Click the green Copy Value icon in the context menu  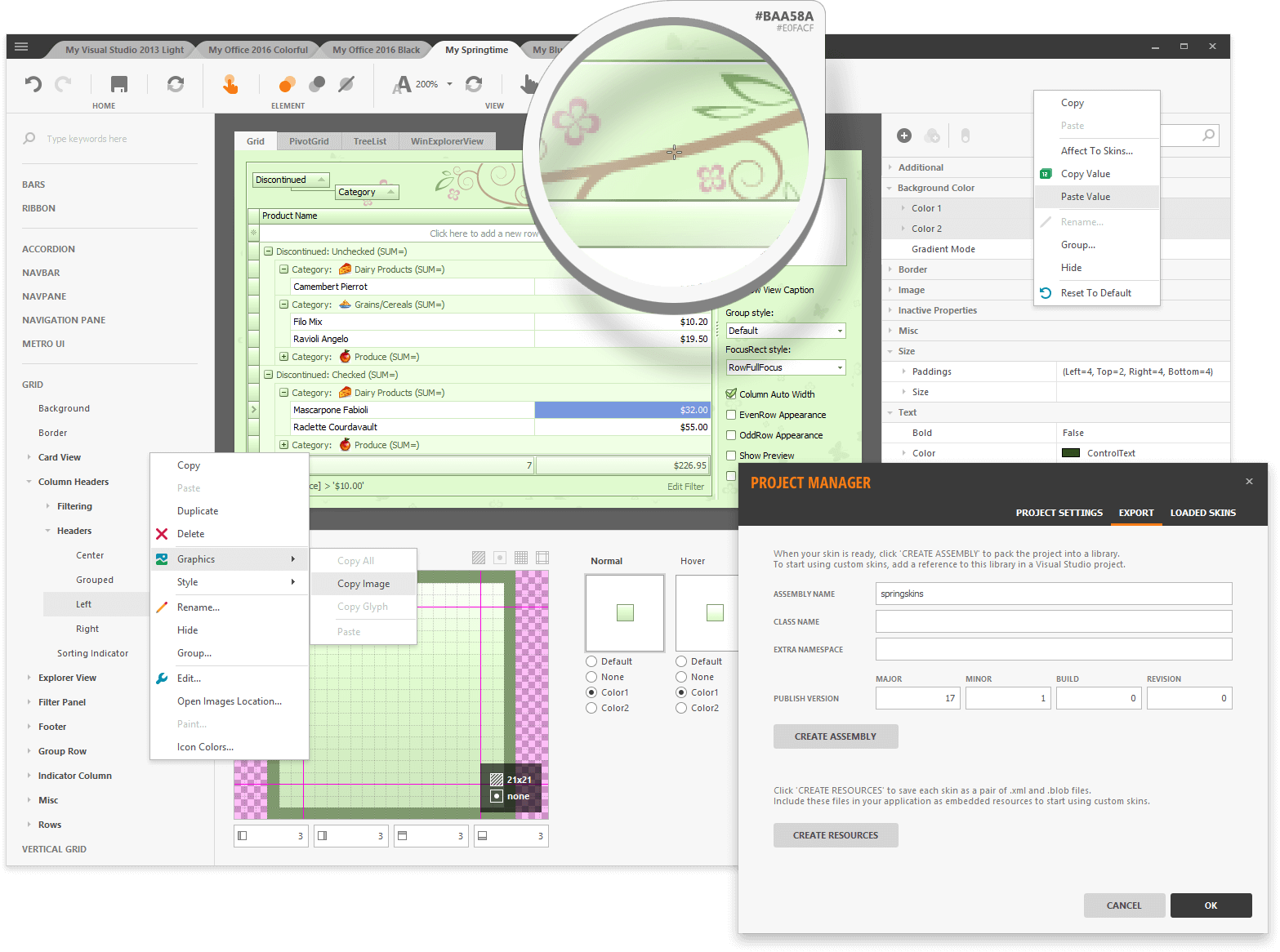point(1046,174)
